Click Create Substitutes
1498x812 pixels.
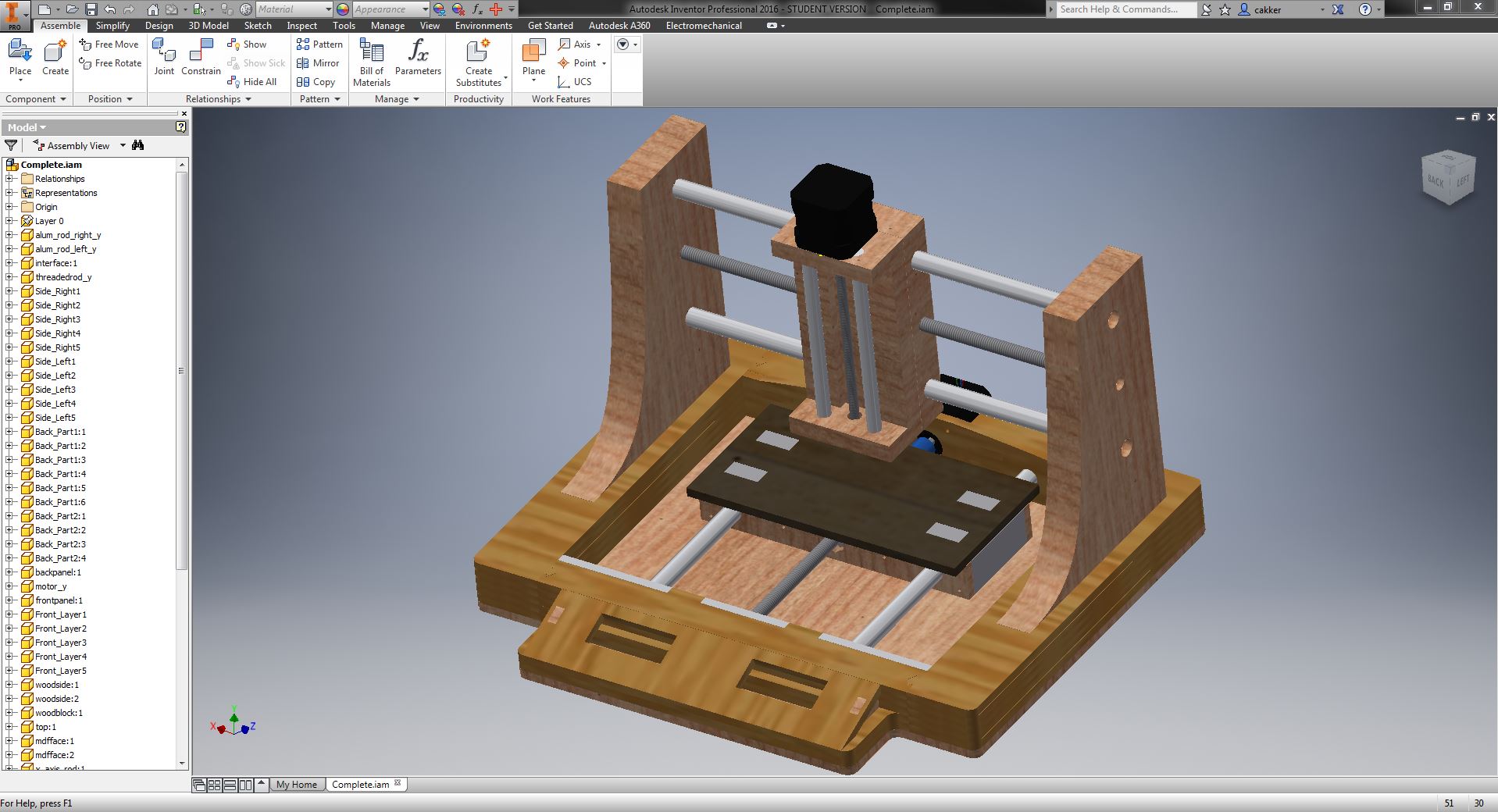point(479,62)
